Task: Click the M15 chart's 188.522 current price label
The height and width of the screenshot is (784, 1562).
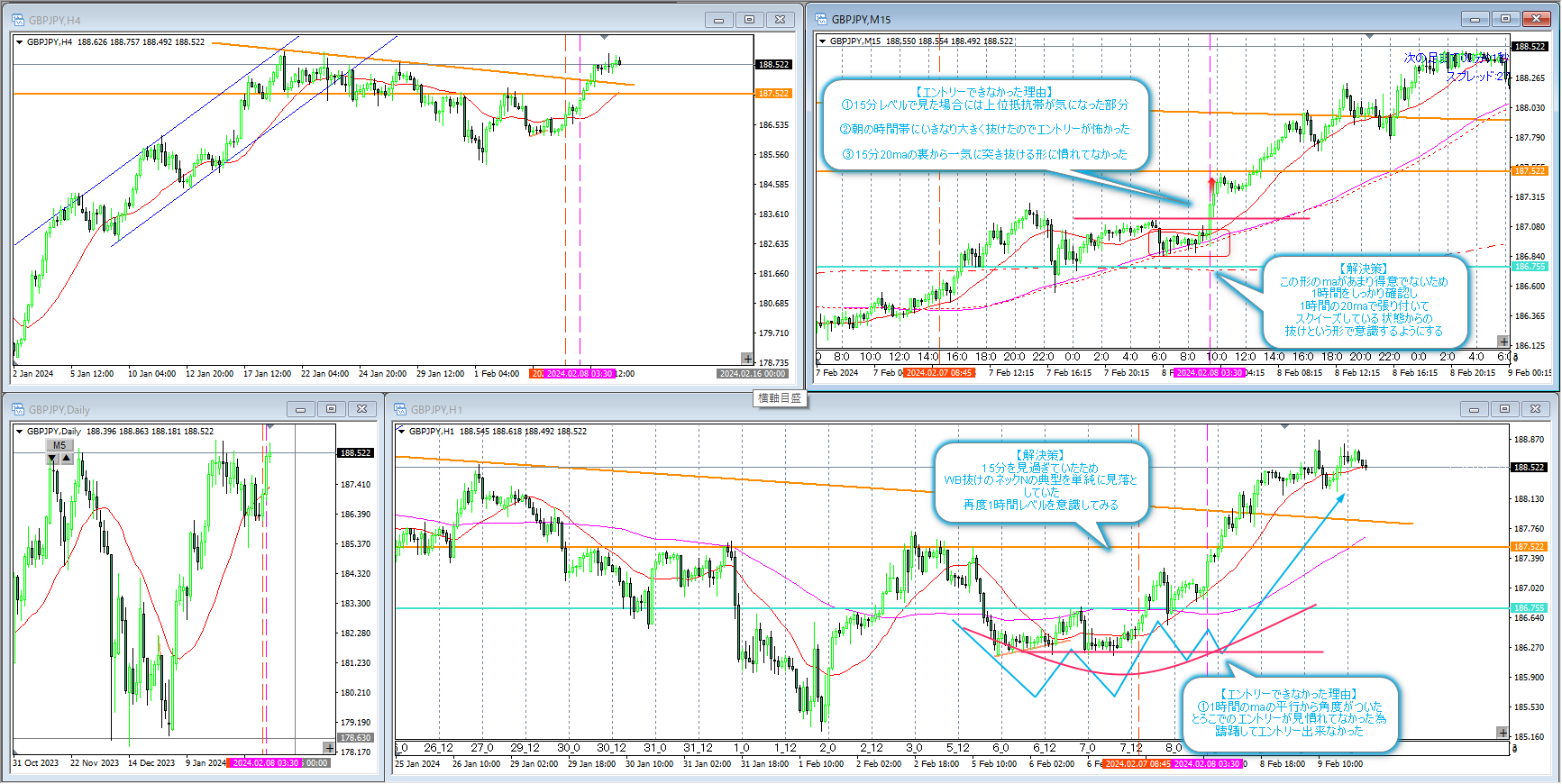Action: [x=1530, y=47]
